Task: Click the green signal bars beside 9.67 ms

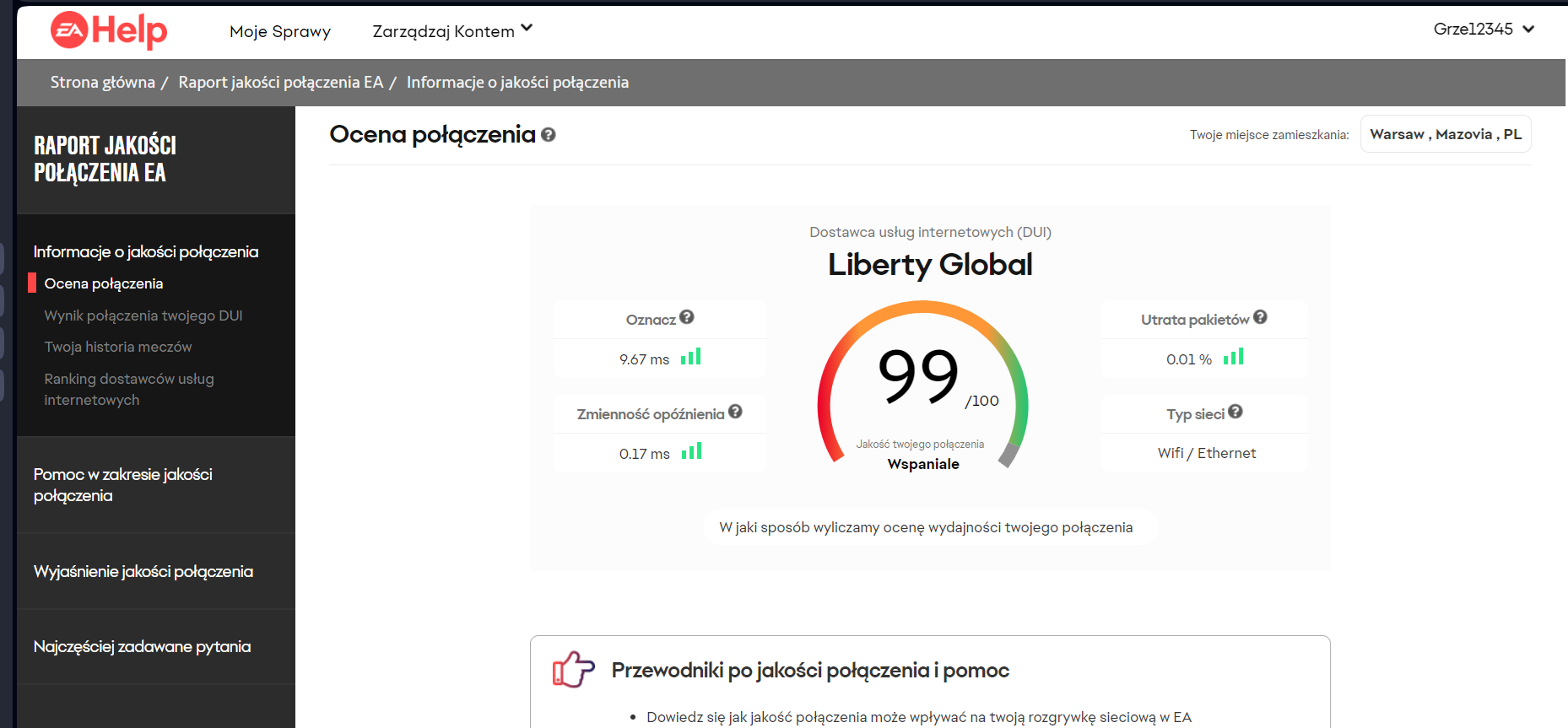Action: pos(691,357)
